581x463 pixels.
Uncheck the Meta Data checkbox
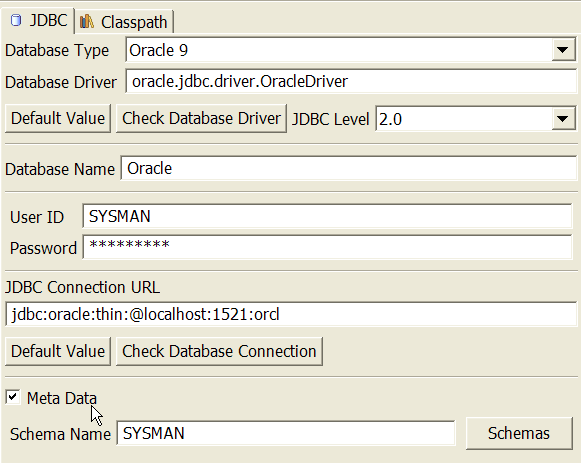point(13,397)
